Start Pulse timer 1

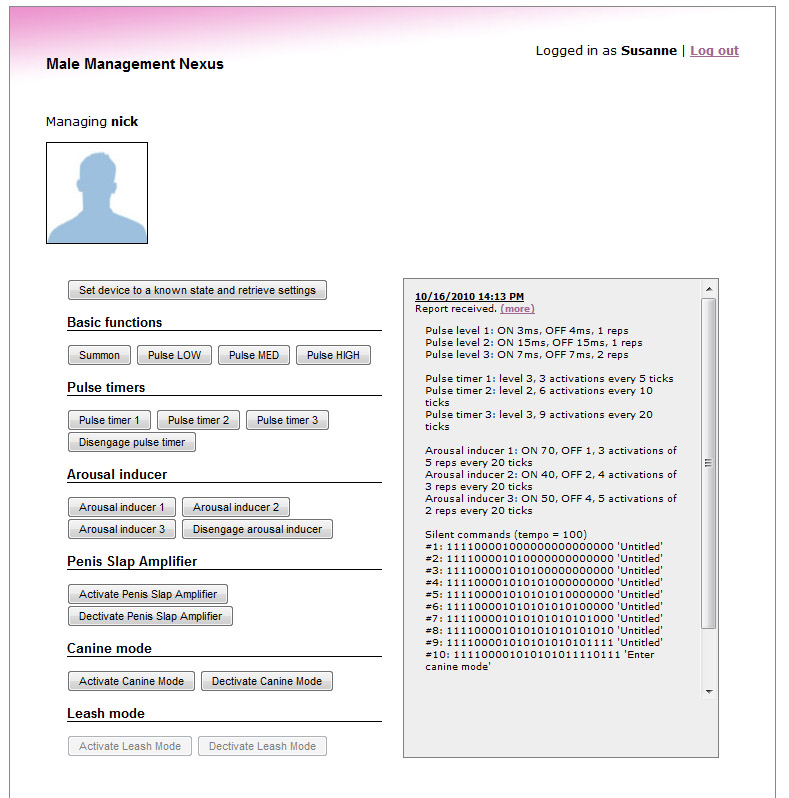(109, 420)
